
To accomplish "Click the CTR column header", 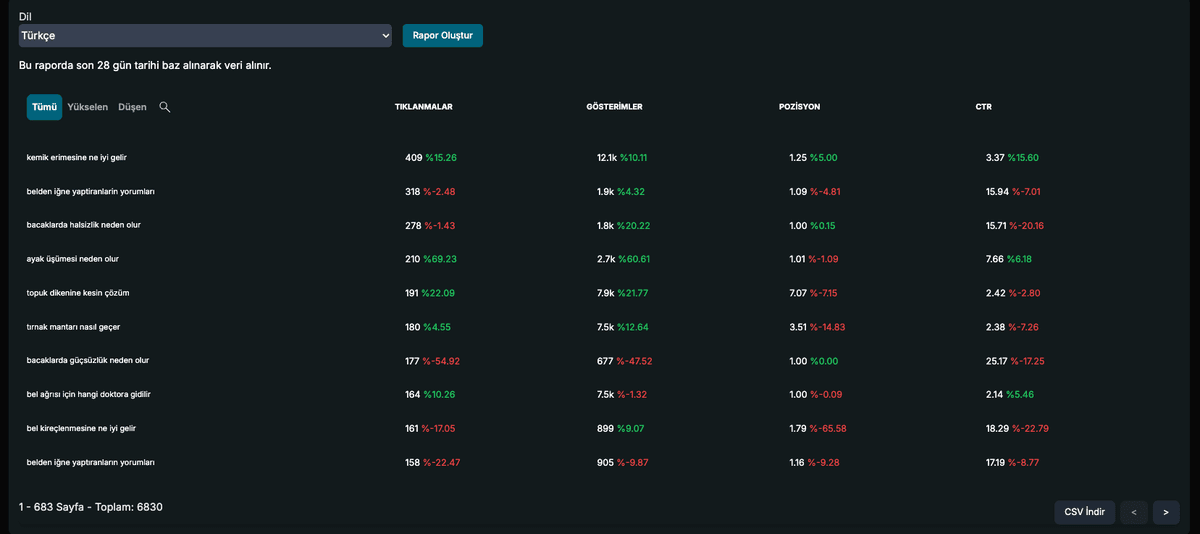I will click(x=984, y=107).
